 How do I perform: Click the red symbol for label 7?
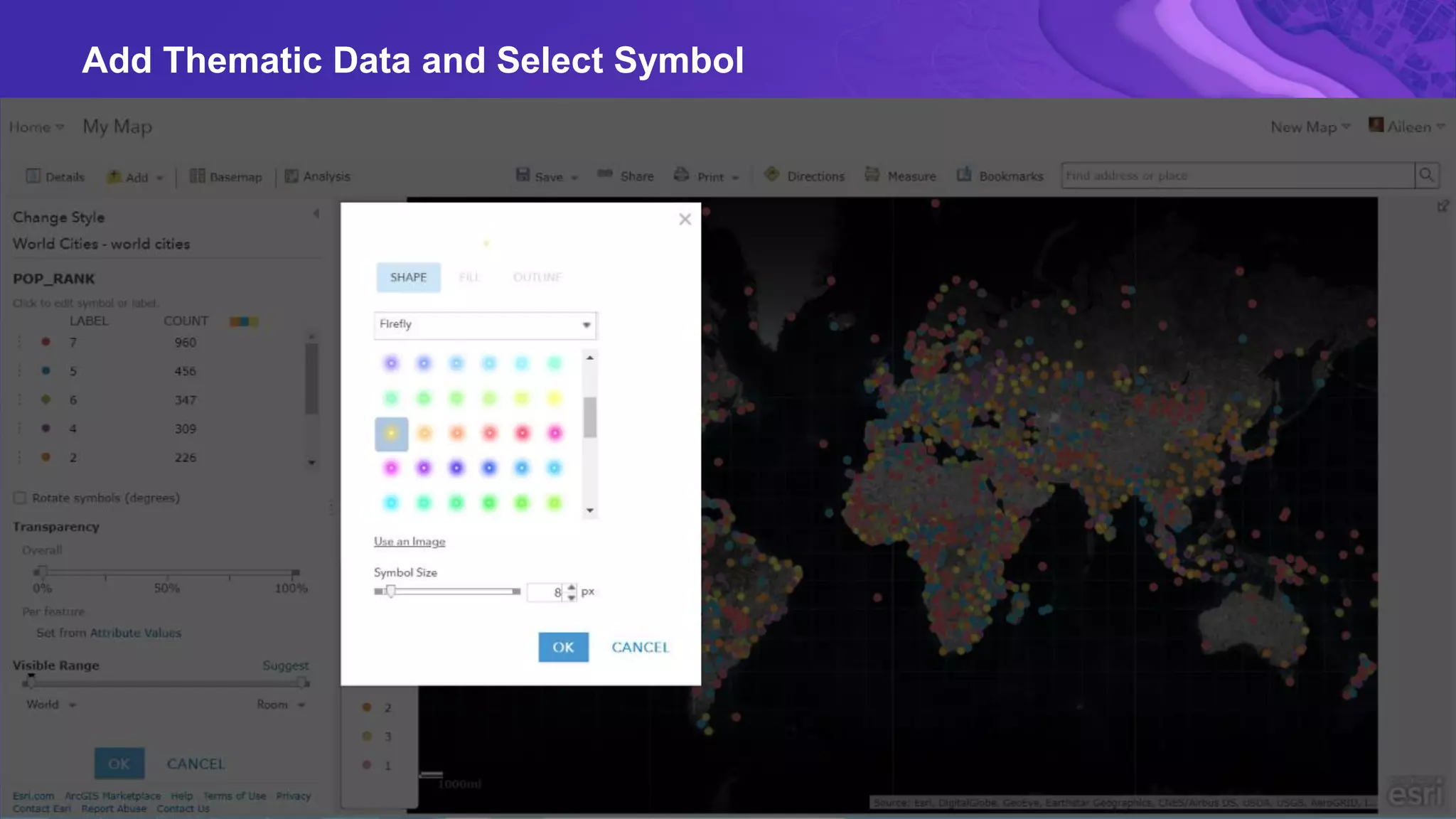(x=45, y=342)
